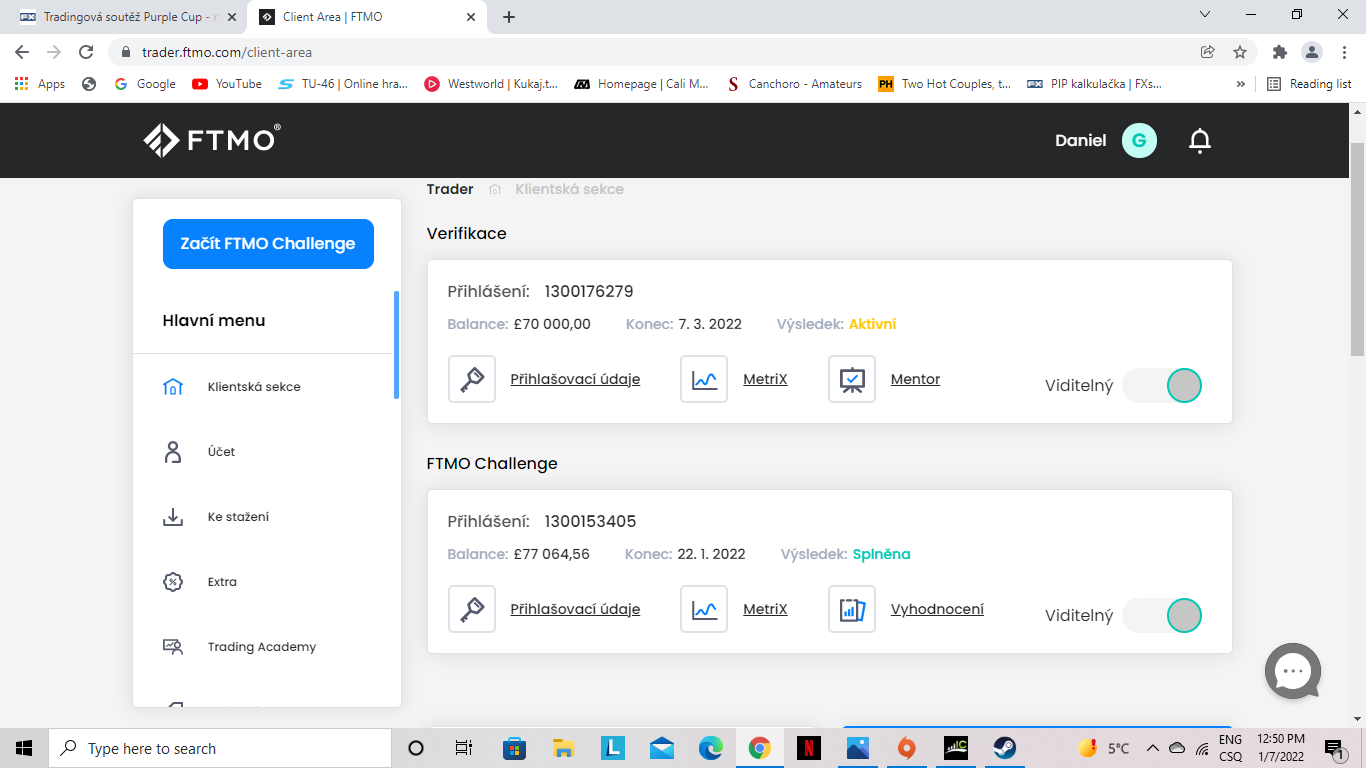This screenshot has width=1366, height=768.
Task: Open the Reading list
Action: point(1309,84)
